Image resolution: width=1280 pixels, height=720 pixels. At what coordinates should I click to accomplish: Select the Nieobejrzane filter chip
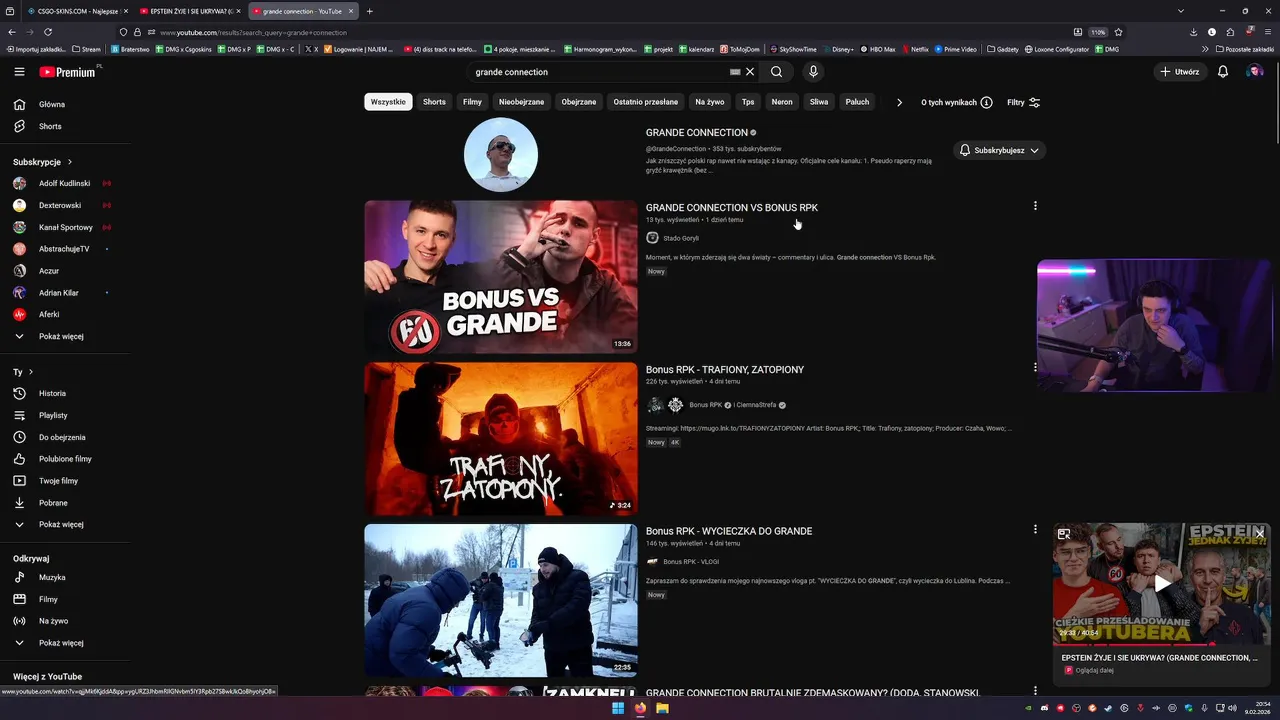(x=522, y=102)
